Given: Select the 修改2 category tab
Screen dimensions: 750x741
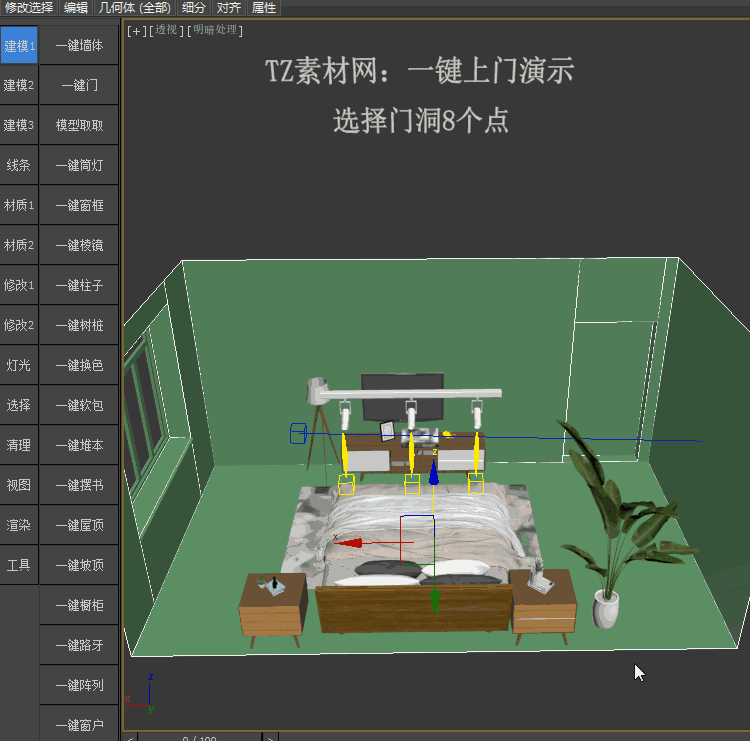Looking at the screenshot, I should click(x=19, y=325).
